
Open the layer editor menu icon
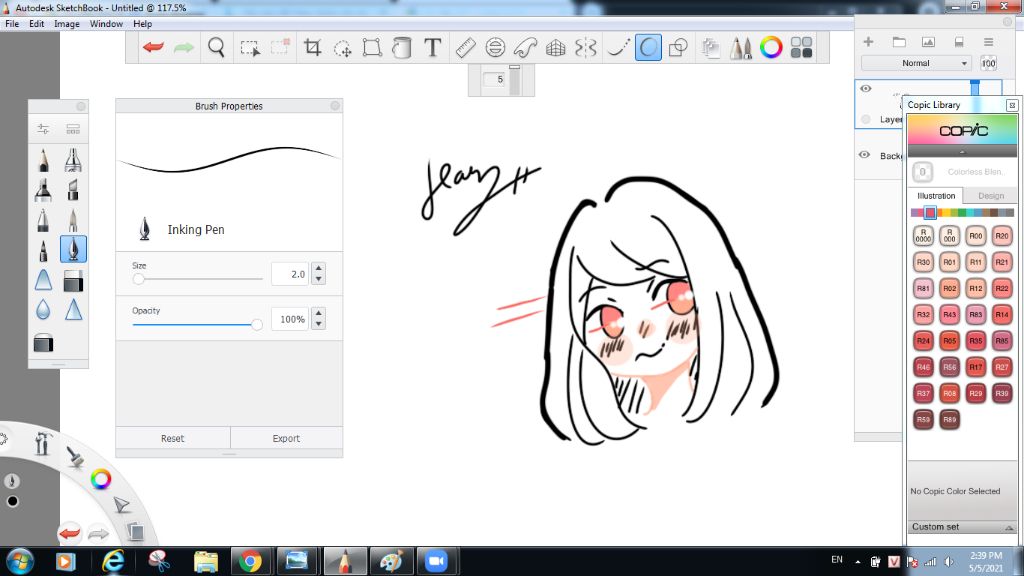(x=988, y=42)
